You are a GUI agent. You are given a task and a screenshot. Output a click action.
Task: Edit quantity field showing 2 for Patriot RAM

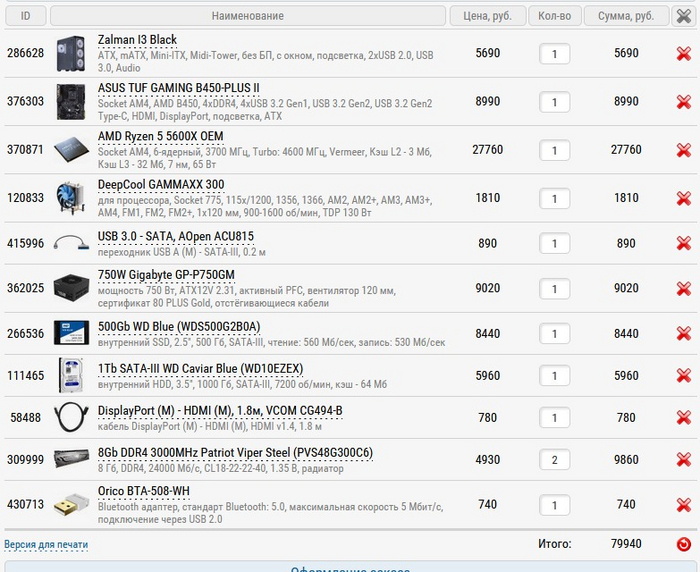click(554, 460)
